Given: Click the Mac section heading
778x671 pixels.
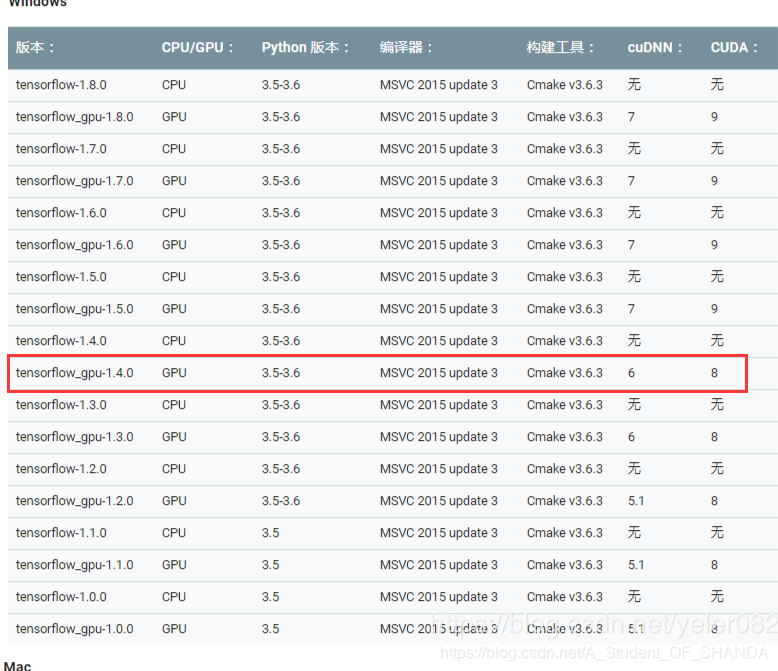Looking at the screenshot, I should point(17,666).
